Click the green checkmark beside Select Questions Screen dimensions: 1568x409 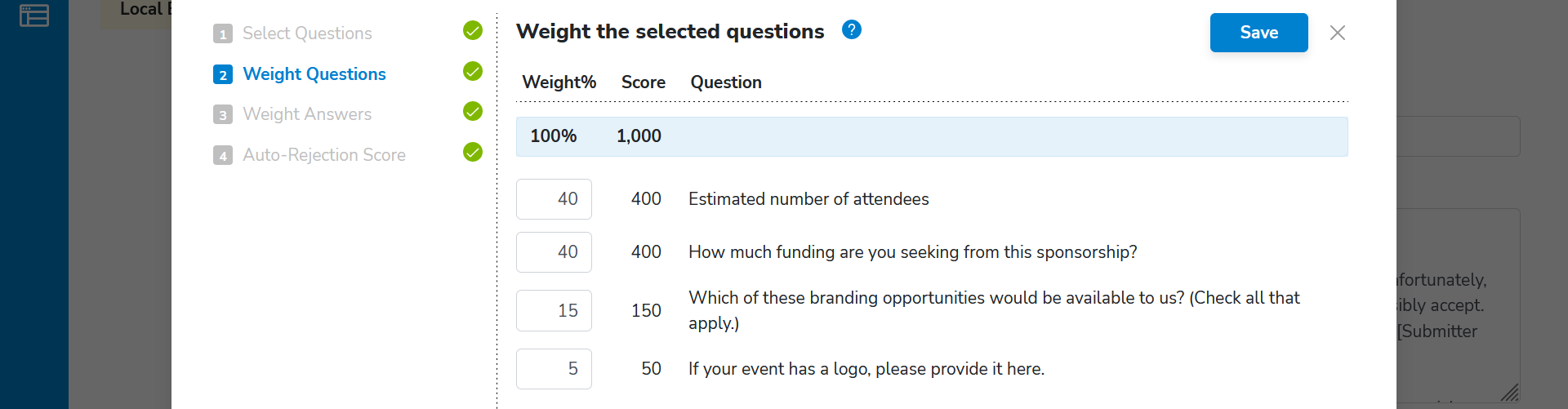[473, 31]
